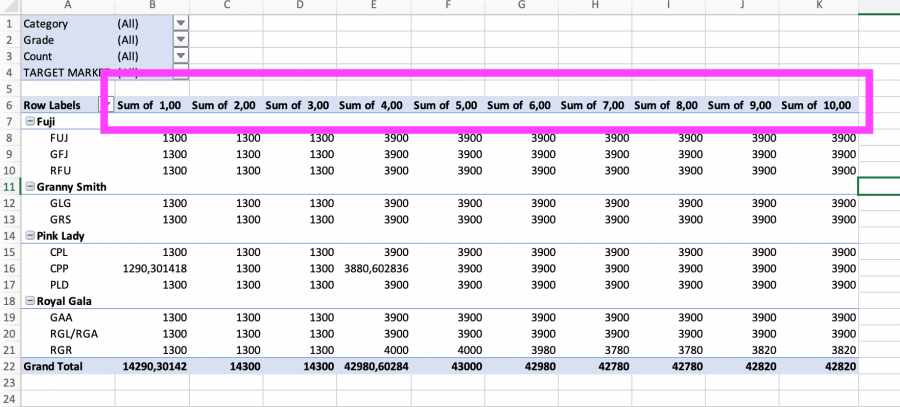This screenshot has width=900, height=407.
Task: Select the PLD row label
Action: pyautogui.click(x=60, y=284)
